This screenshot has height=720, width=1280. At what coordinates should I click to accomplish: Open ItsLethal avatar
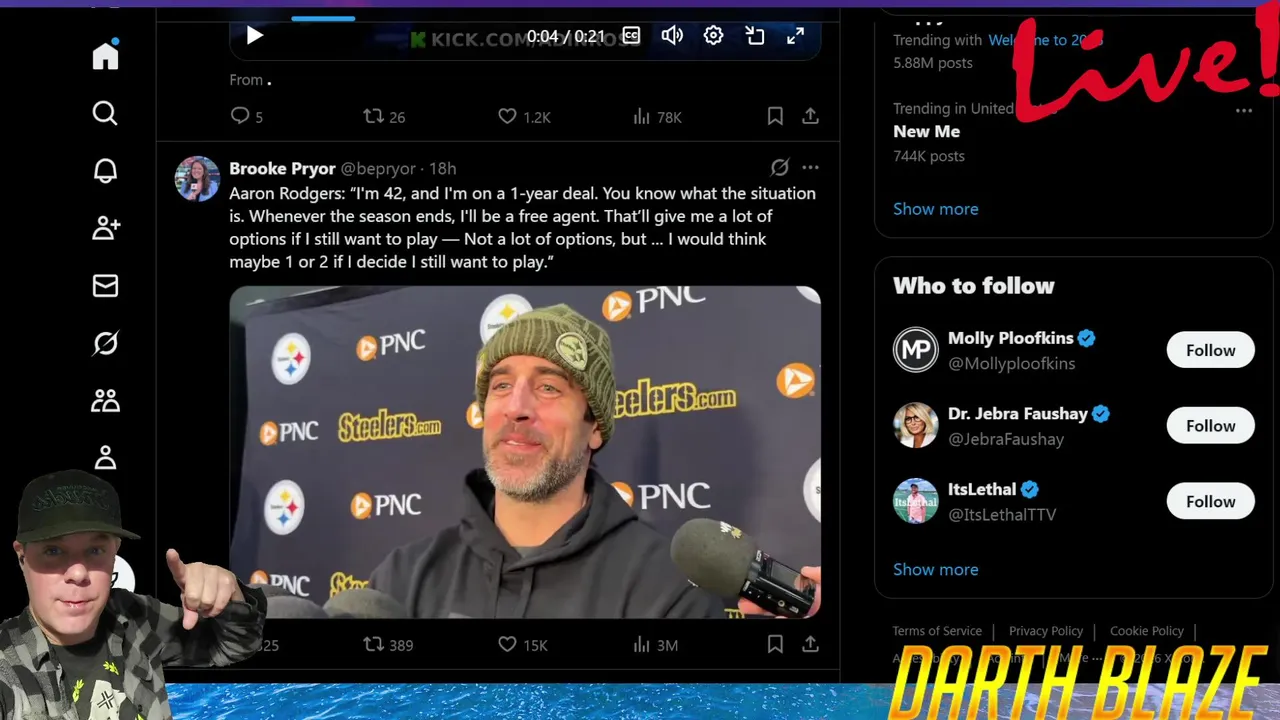915,501
